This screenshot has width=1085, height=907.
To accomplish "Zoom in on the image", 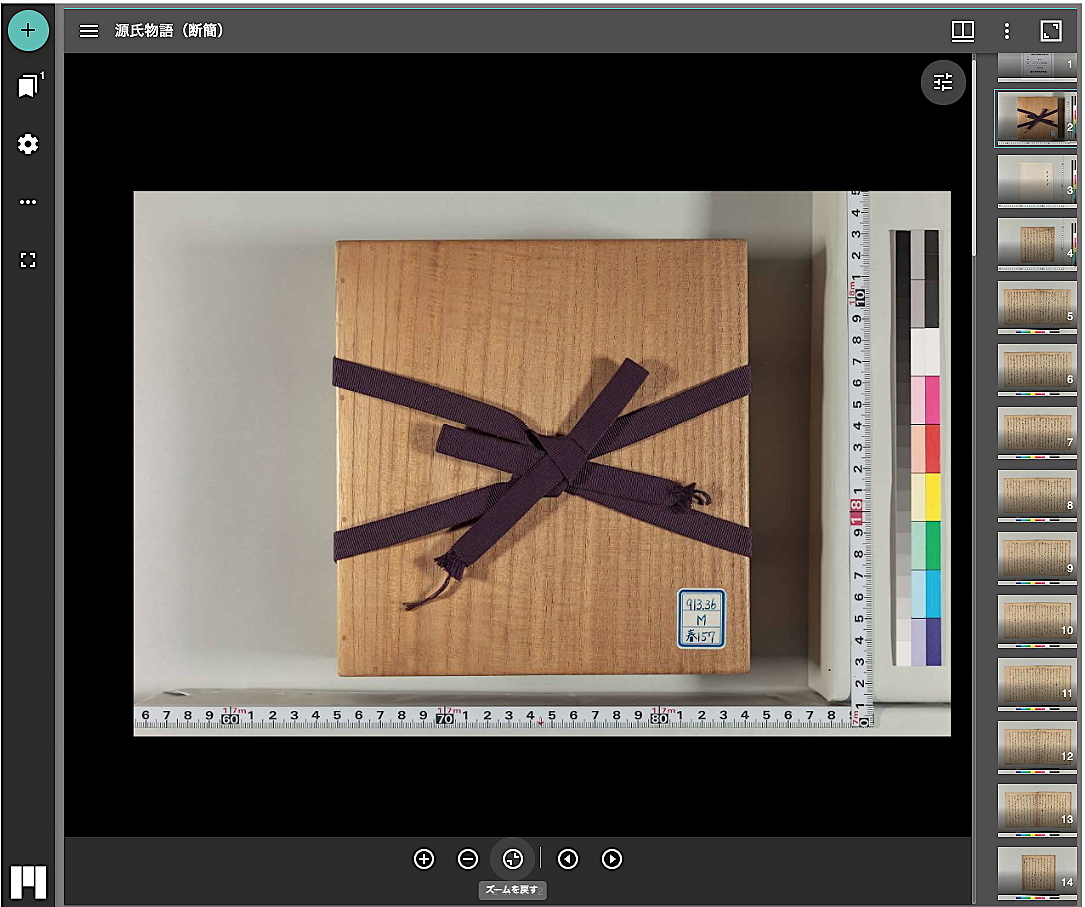I will [424, 859].
